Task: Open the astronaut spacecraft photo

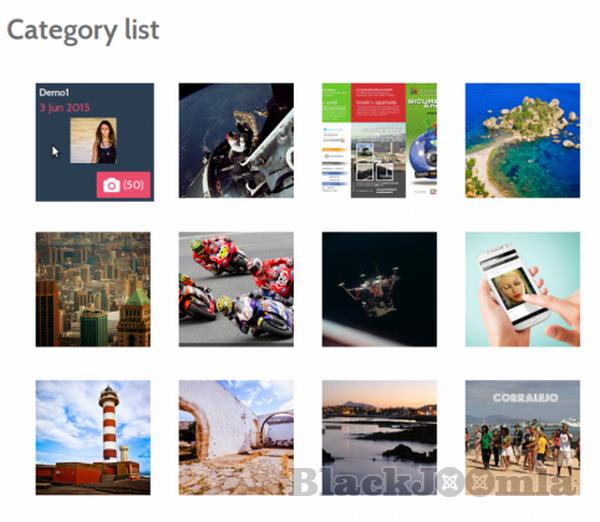Action: (236, 140)
